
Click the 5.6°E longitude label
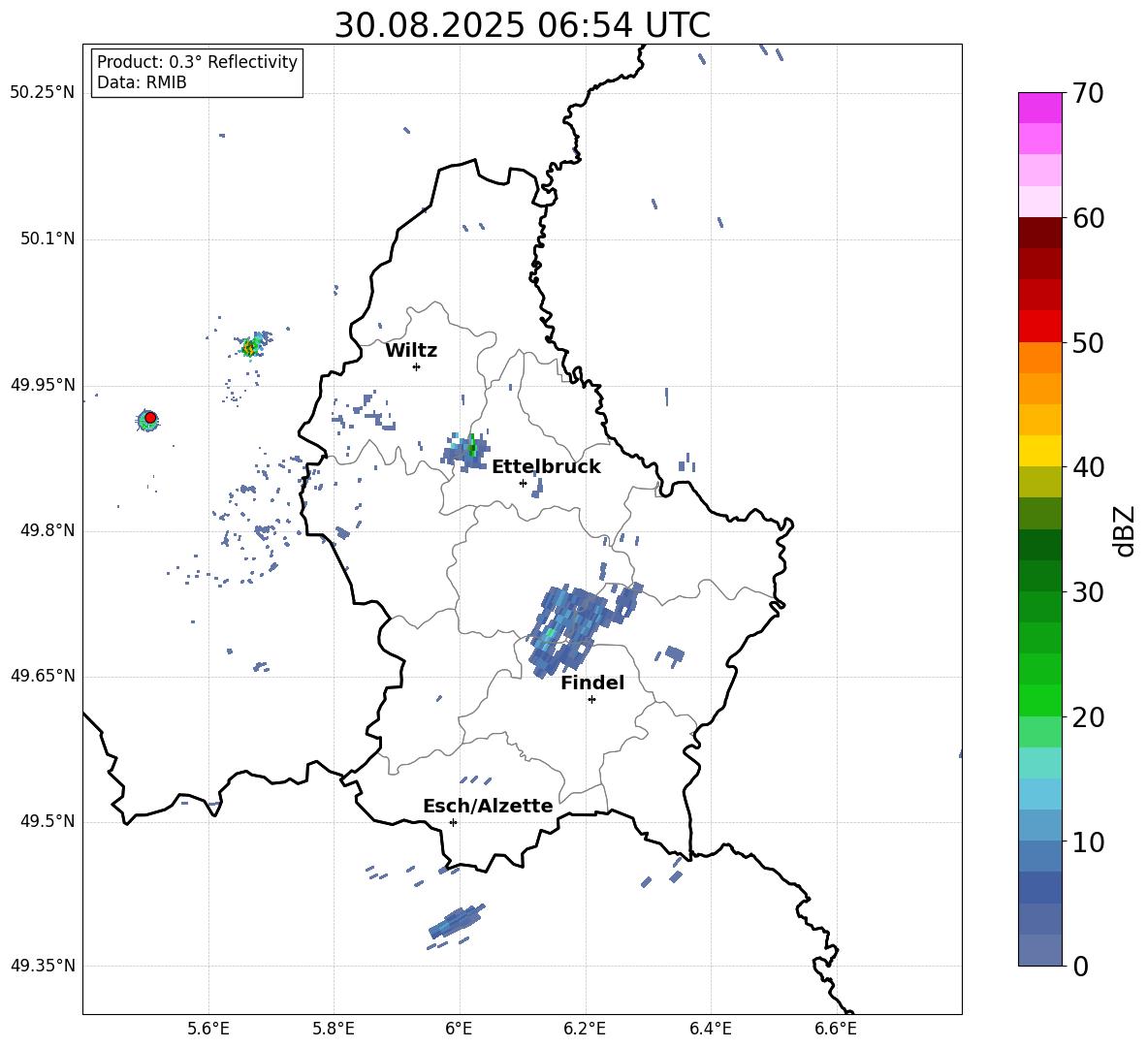pos(208,1029)
